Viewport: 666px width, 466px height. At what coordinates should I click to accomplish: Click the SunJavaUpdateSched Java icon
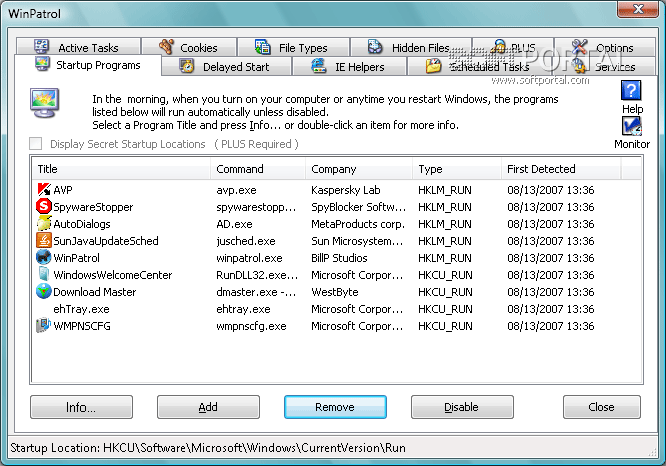click(44, 240)
